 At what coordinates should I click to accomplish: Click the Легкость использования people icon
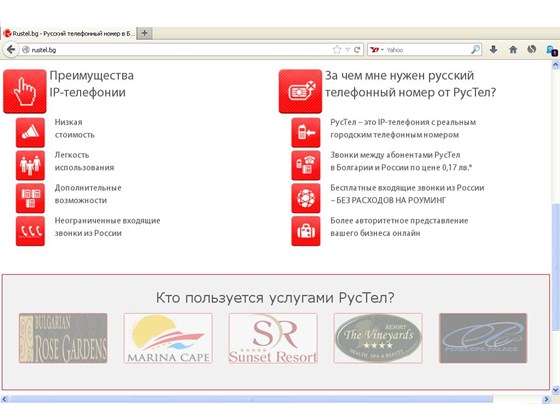click(30, 165)
